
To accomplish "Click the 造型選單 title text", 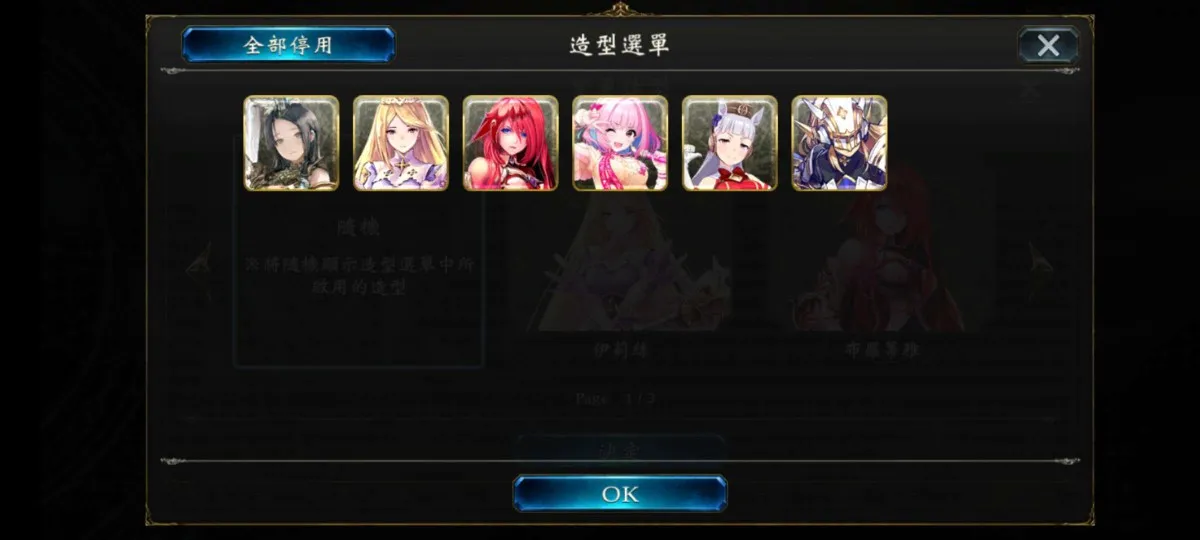I will point(620,45).
